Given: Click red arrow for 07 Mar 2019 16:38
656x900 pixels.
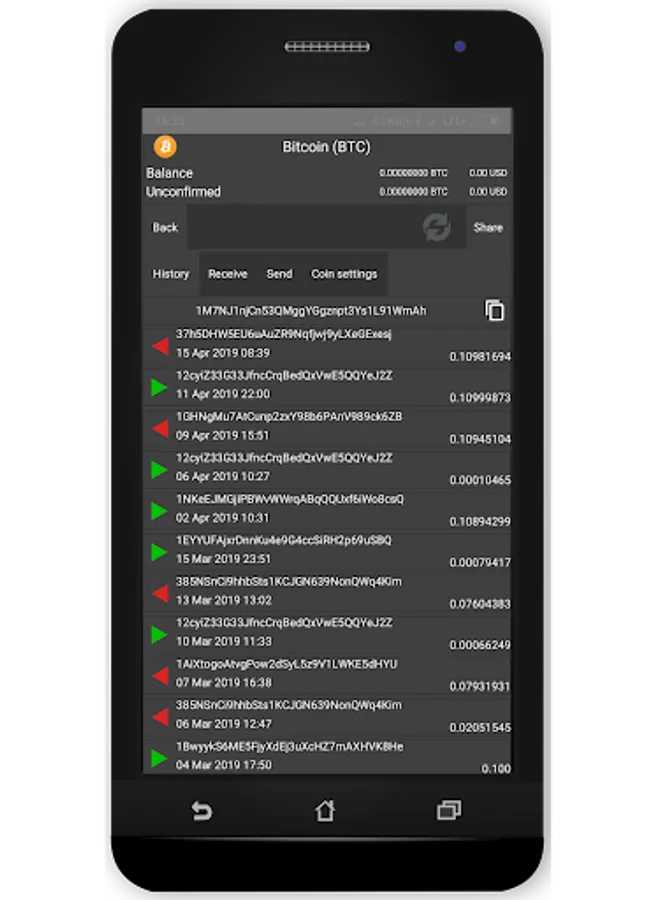Looking at the screenshot, I should (x=160, y=676).
